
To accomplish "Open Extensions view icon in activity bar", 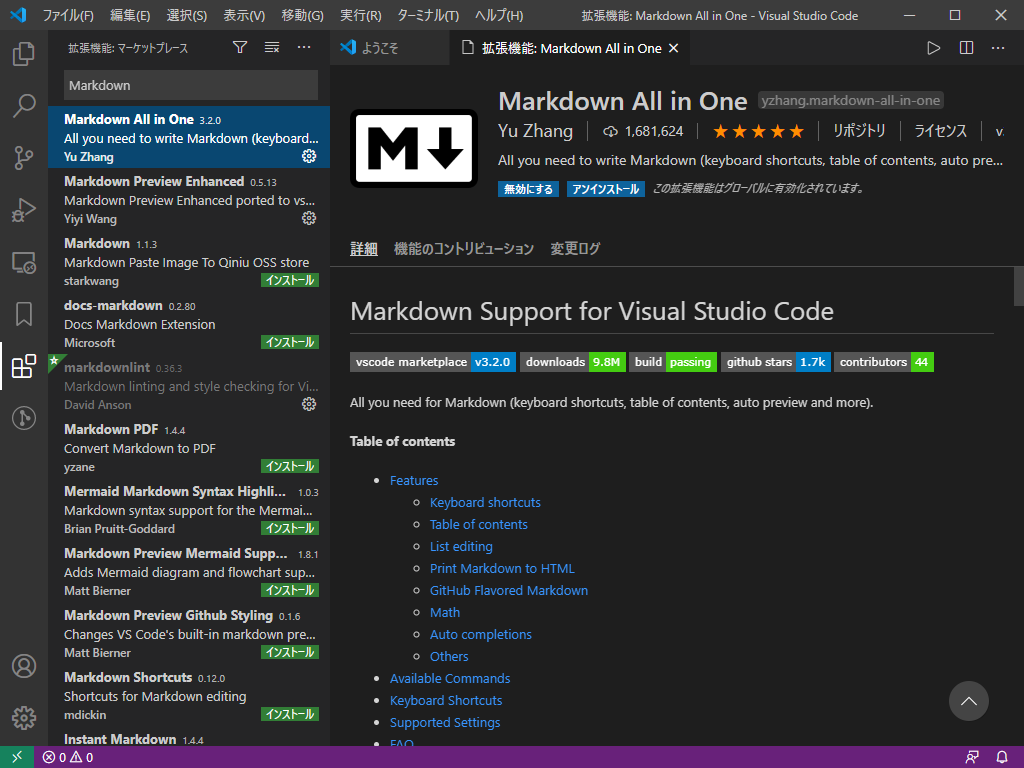I will click(x=24, y=366).
